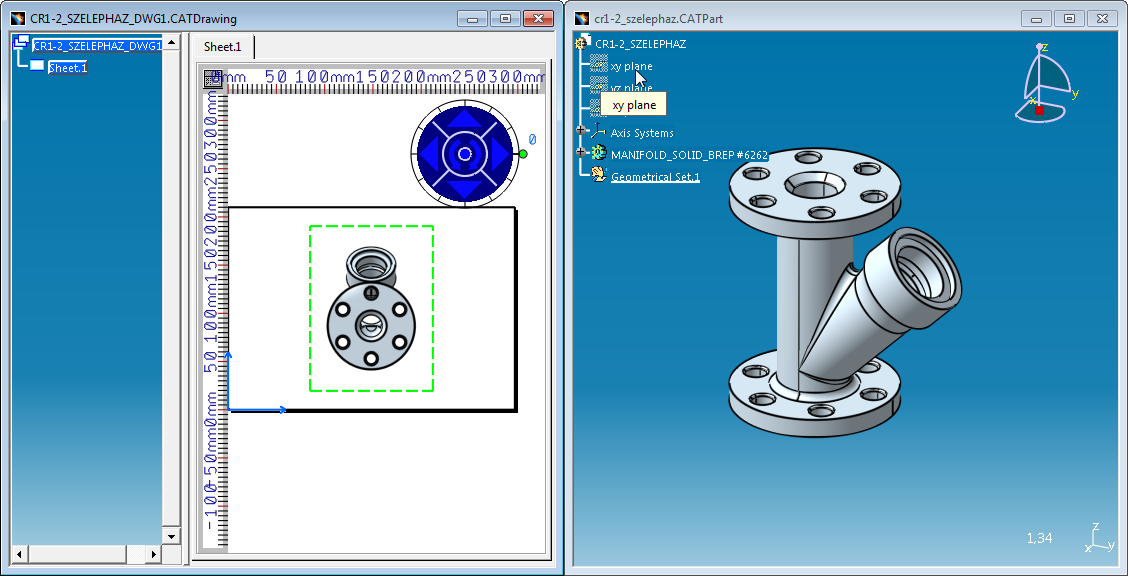The height and width of the screenshot is (576, 1128).
Task: Switch to the Sheet.1 tab
Action: click(x=223, y=47)
